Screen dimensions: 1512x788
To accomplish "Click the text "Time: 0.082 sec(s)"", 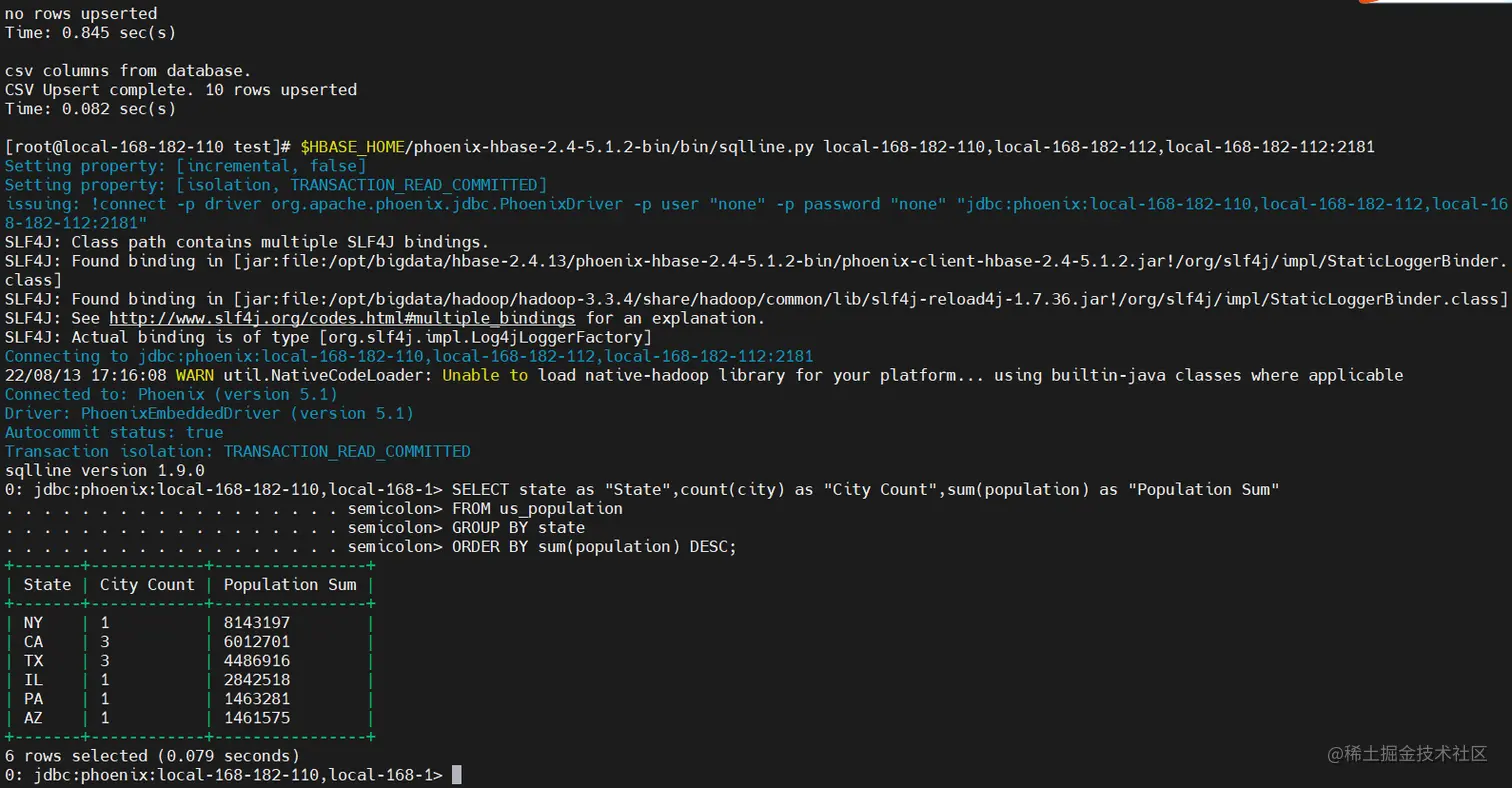I will [90, 109].
